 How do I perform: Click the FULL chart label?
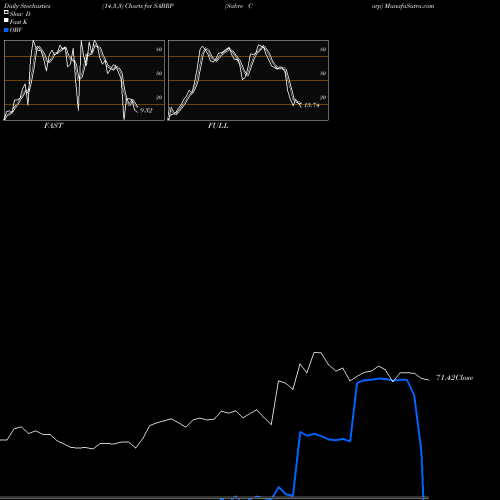[x=218, y=125]
